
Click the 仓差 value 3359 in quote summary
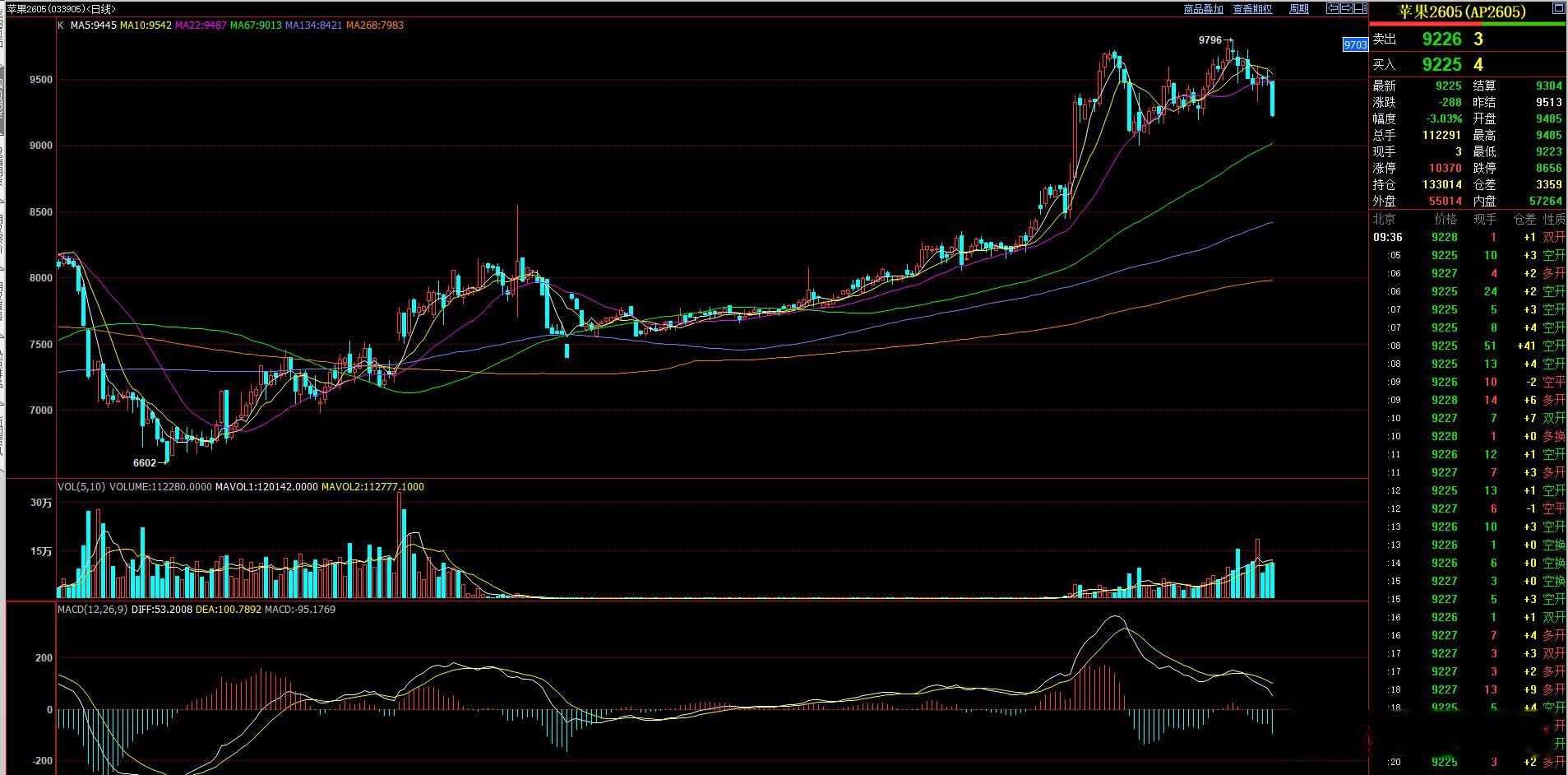1549,185
